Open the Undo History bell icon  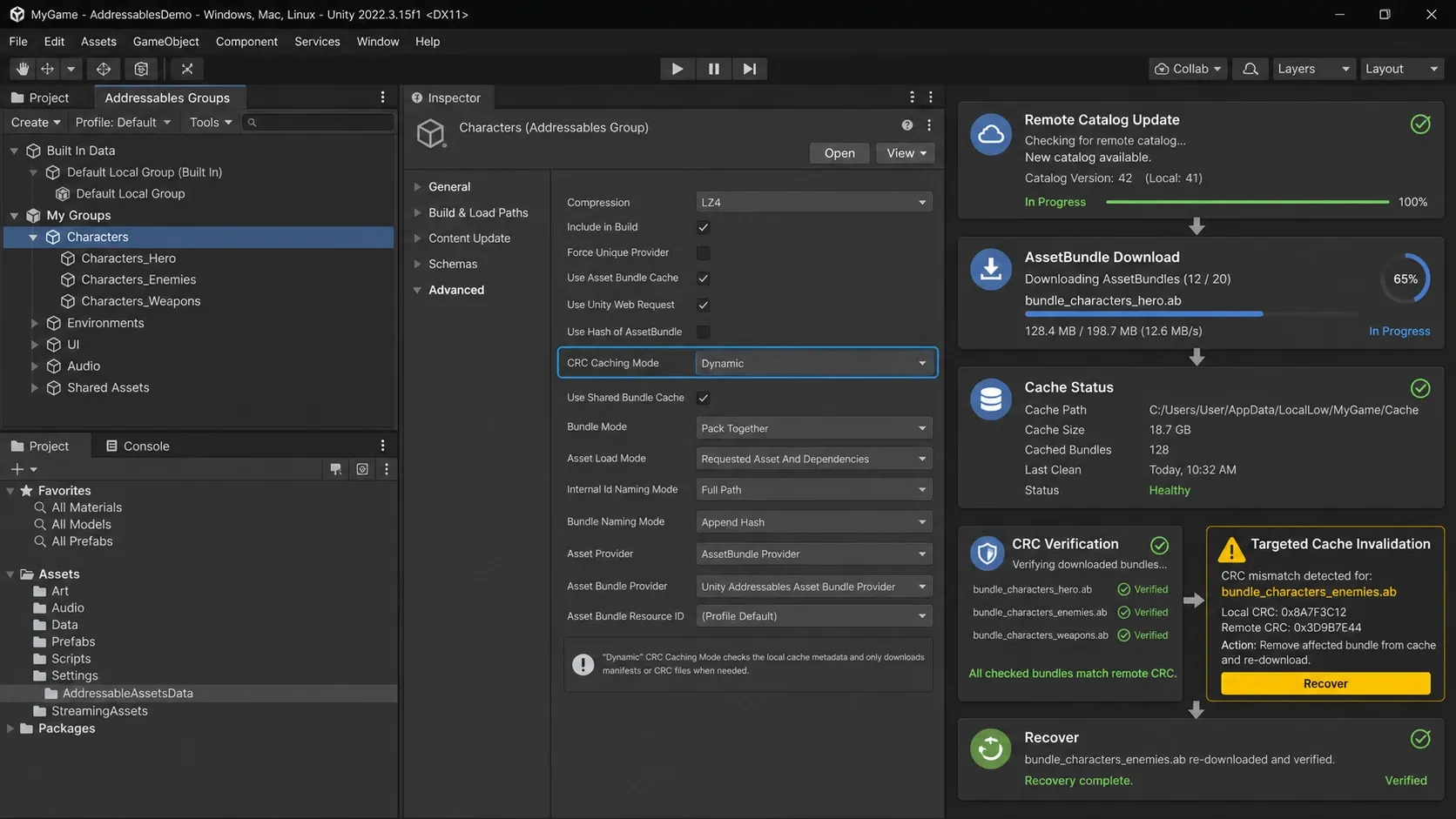1250,69
